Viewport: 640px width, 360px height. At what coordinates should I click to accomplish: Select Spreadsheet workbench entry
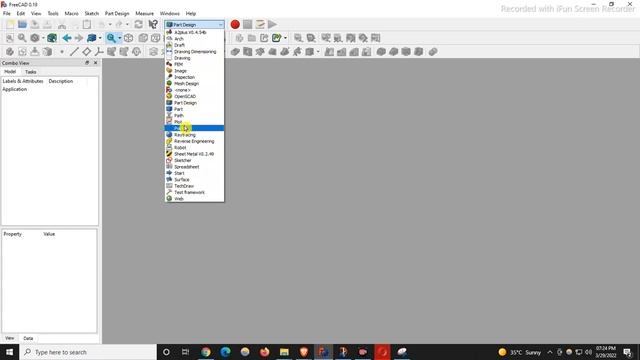(x=194, y=167)
